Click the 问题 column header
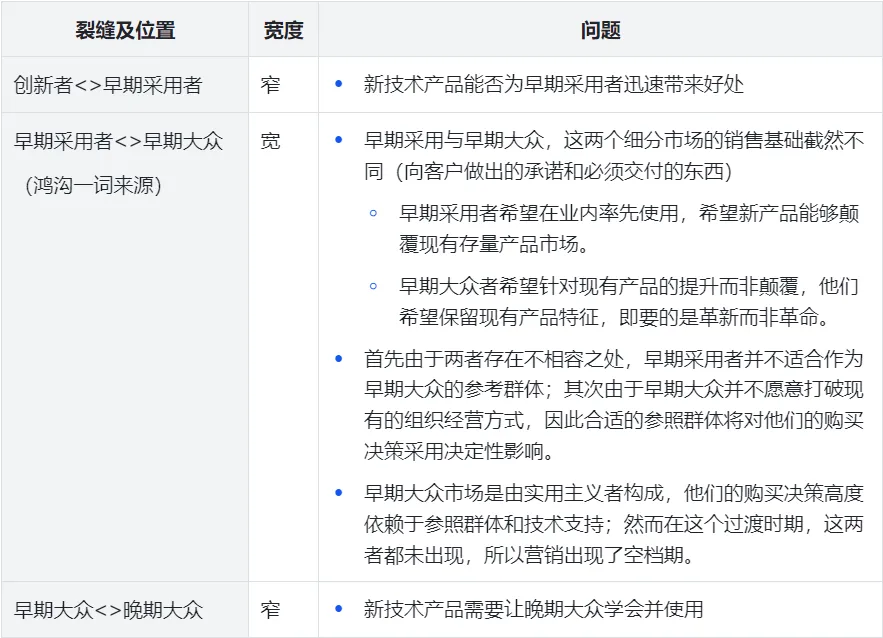This screenshot has height=638, width=883. [x=600, y=30]
